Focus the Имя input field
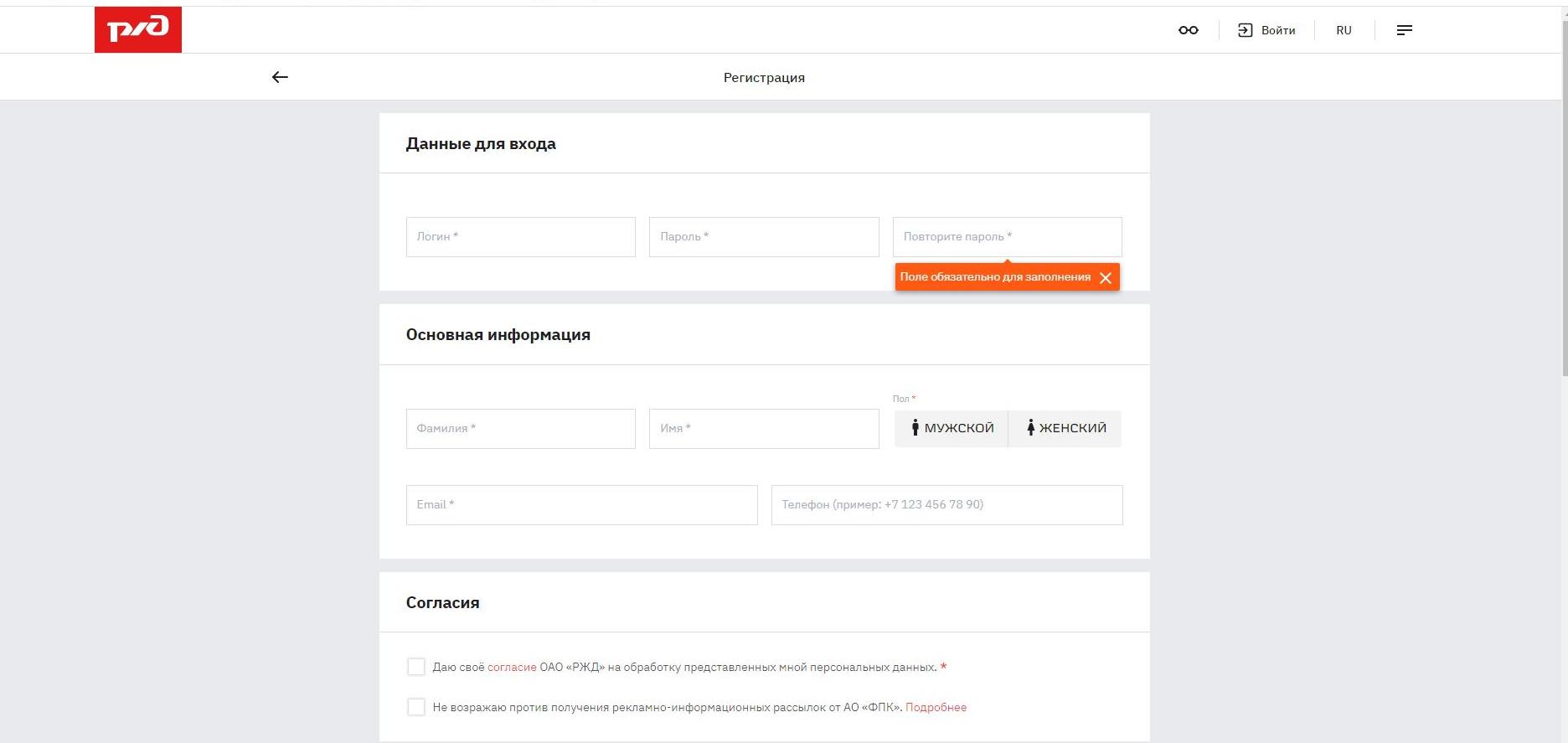Viewport: 1568px width, 743px height. (x=764, y=429)
